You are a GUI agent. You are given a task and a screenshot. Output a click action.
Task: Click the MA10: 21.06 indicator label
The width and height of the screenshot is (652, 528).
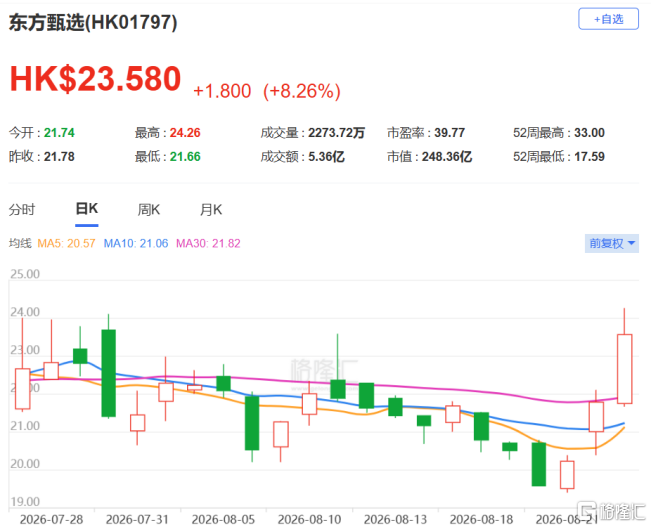point(136,243)
